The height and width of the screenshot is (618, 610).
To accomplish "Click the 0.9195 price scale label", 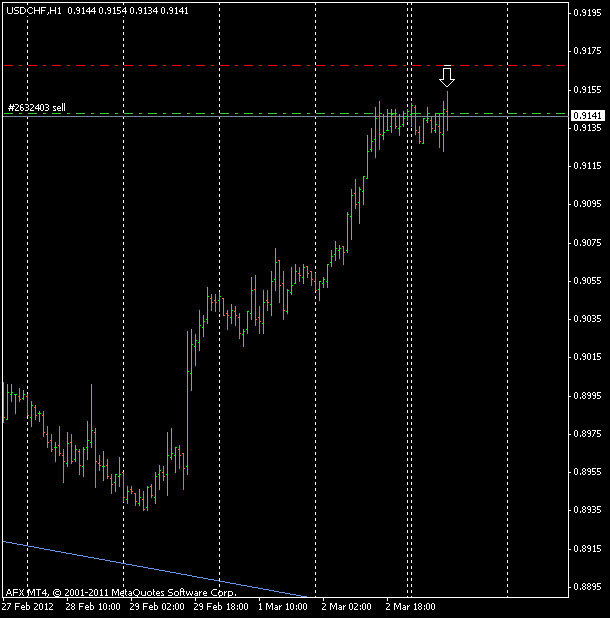I will tap(588, 13).
